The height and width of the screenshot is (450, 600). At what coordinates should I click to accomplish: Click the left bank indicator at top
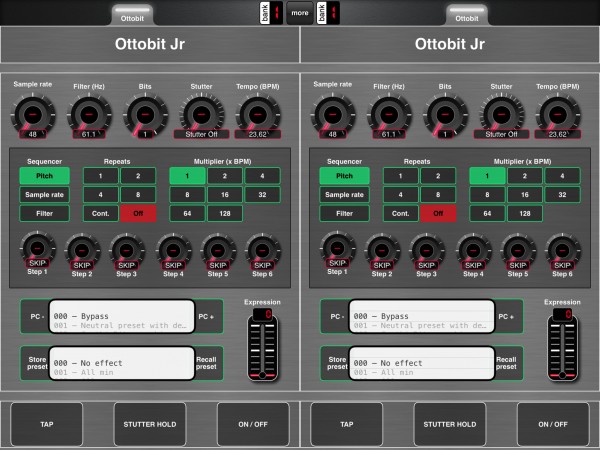click(x=271, y=13)
